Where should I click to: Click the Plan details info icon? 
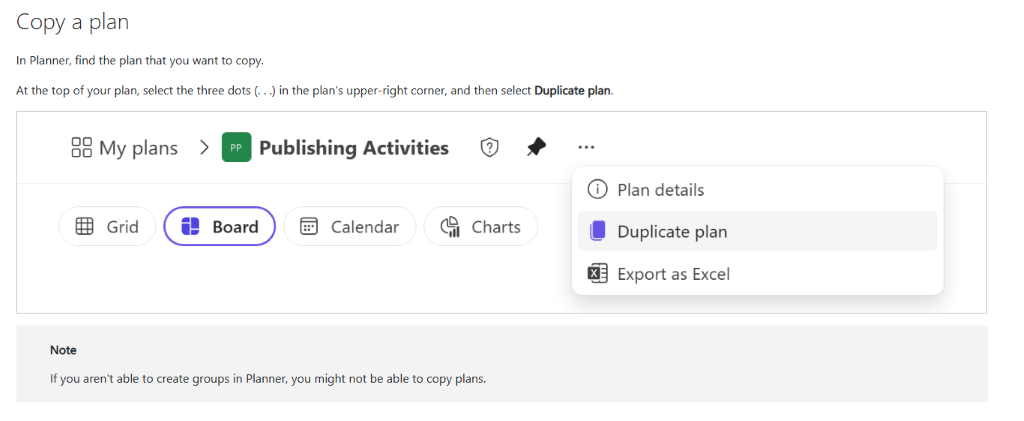(x=598, y=190)
